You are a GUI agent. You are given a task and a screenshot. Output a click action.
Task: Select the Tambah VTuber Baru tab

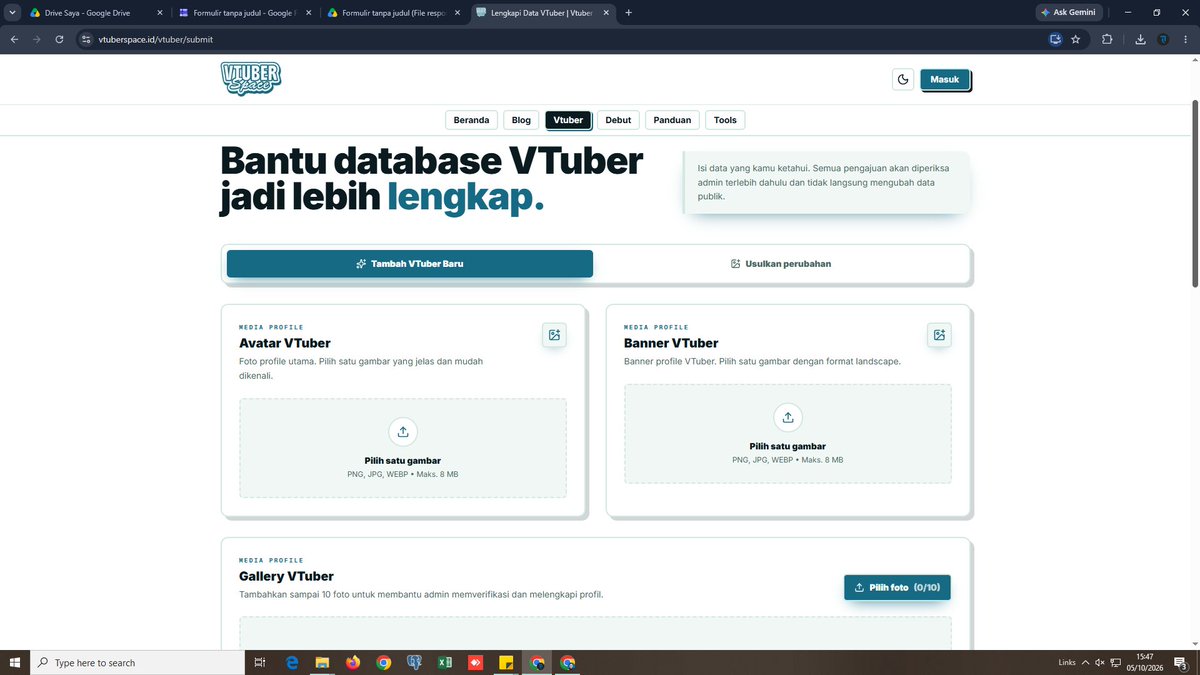(x=410, y=264)
